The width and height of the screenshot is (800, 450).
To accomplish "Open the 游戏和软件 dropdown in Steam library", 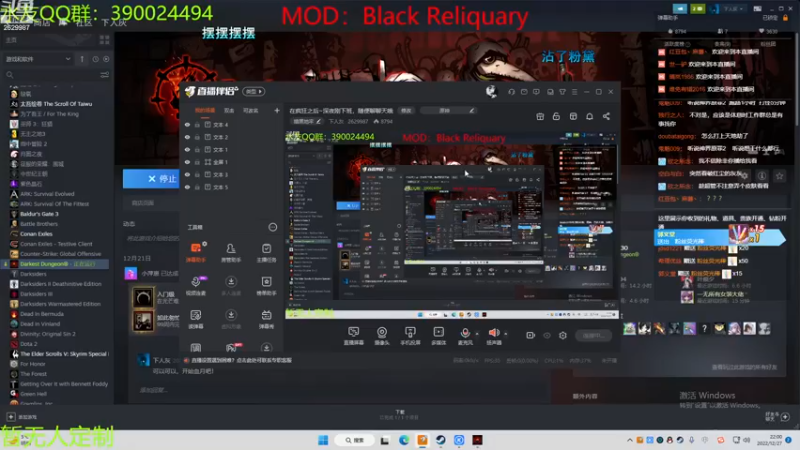I will [x=38, y=59].
